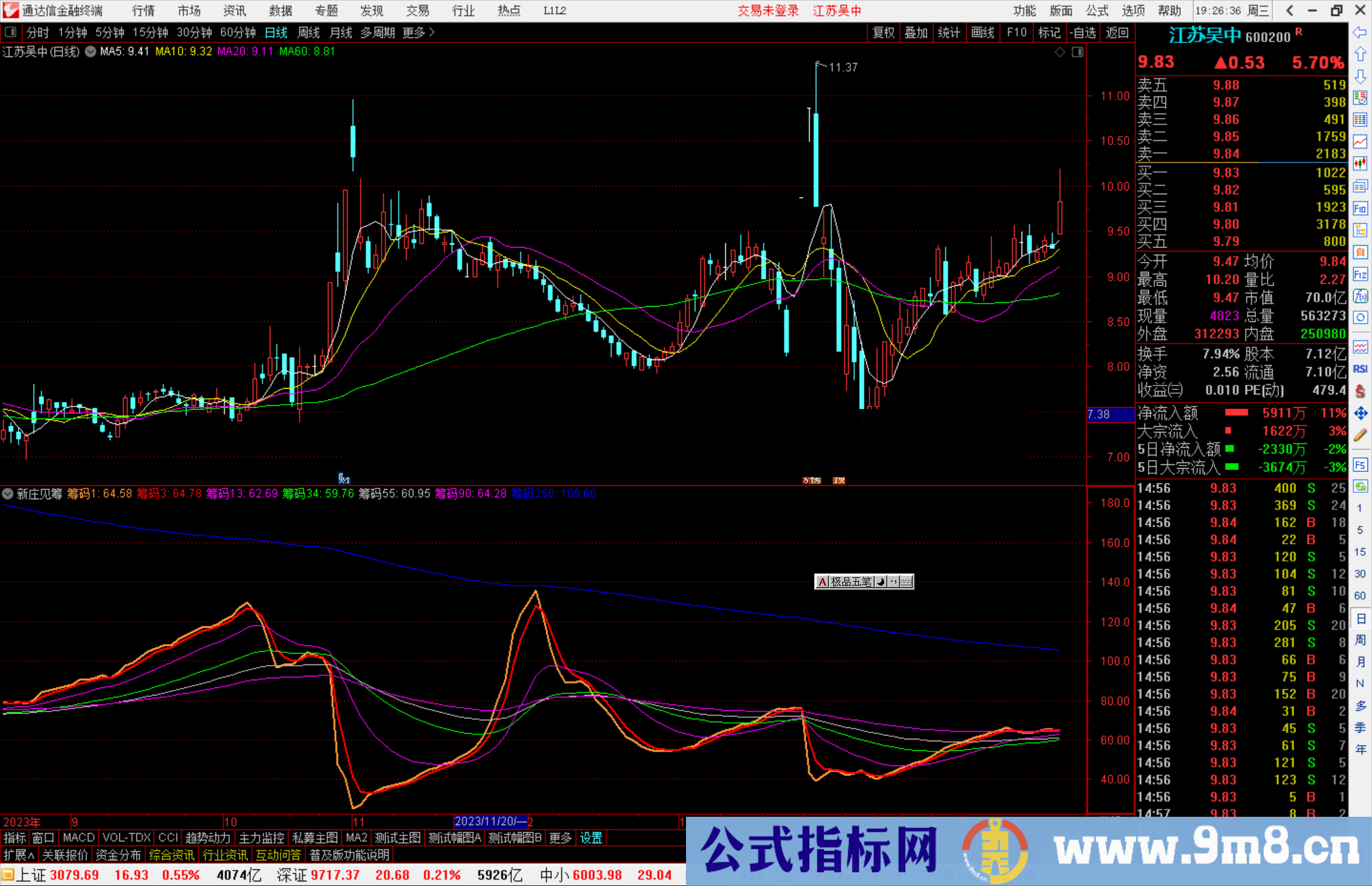
Task: Open indicator dropdown next to 新庄见筹
Action: pyautogui.click(x=8, y=493)
